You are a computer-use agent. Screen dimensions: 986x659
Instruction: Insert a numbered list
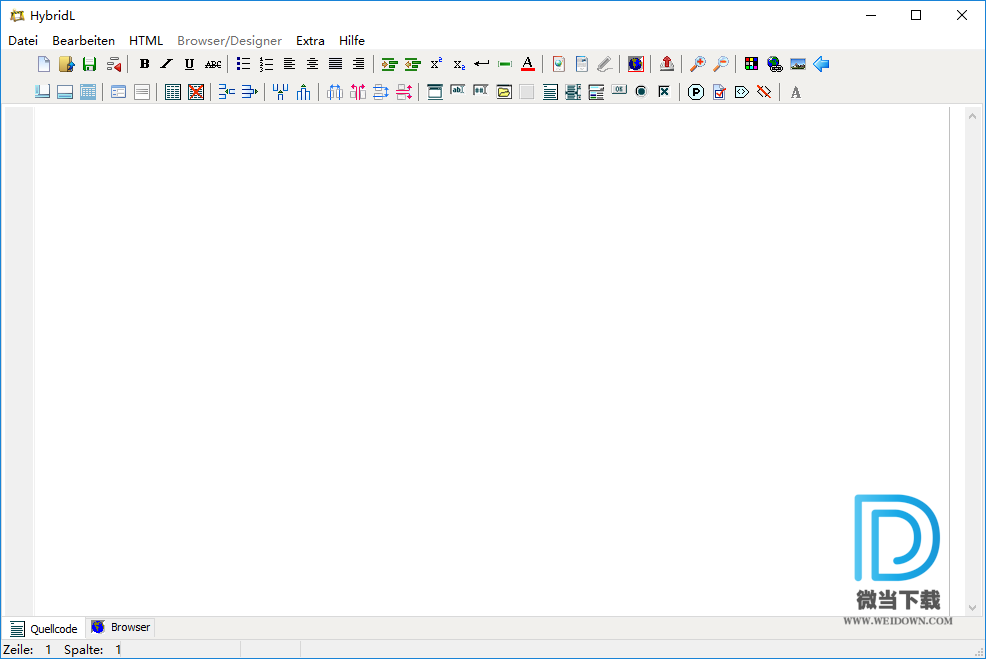(x=266, y=64)
